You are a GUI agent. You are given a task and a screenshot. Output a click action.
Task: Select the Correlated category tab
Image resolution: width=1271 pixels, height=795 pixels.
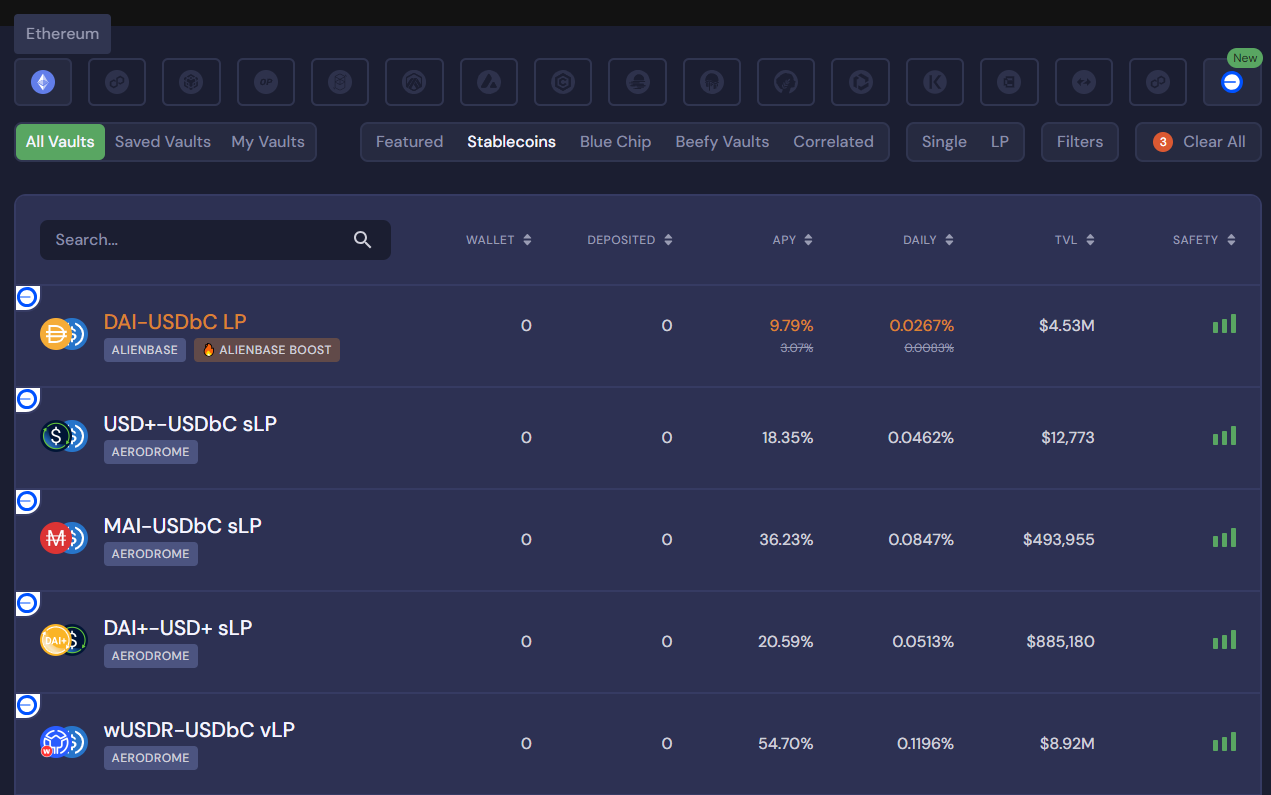[833, 142]
